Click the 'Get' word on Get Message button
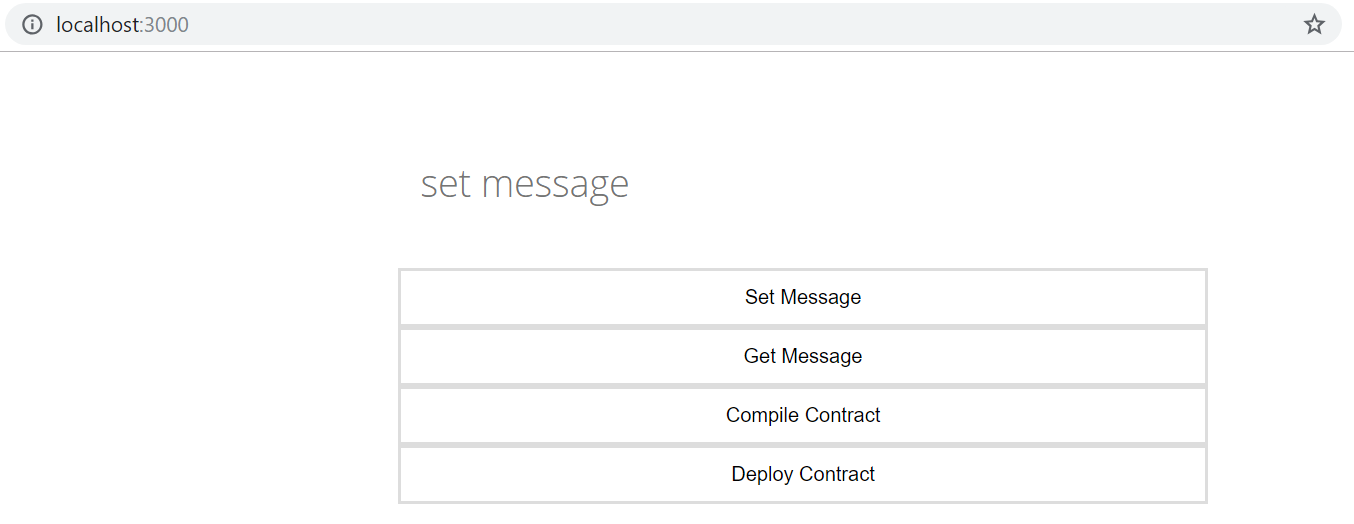The height and width of the screenshot is (524, 1354). point(759,356)
